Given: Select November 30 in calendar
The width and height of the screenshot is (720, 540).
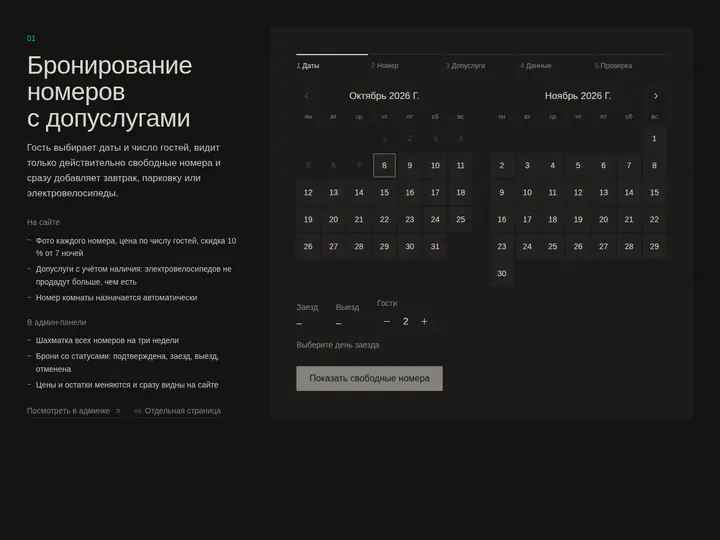Looking at the screenshot, I should point(502,274).
